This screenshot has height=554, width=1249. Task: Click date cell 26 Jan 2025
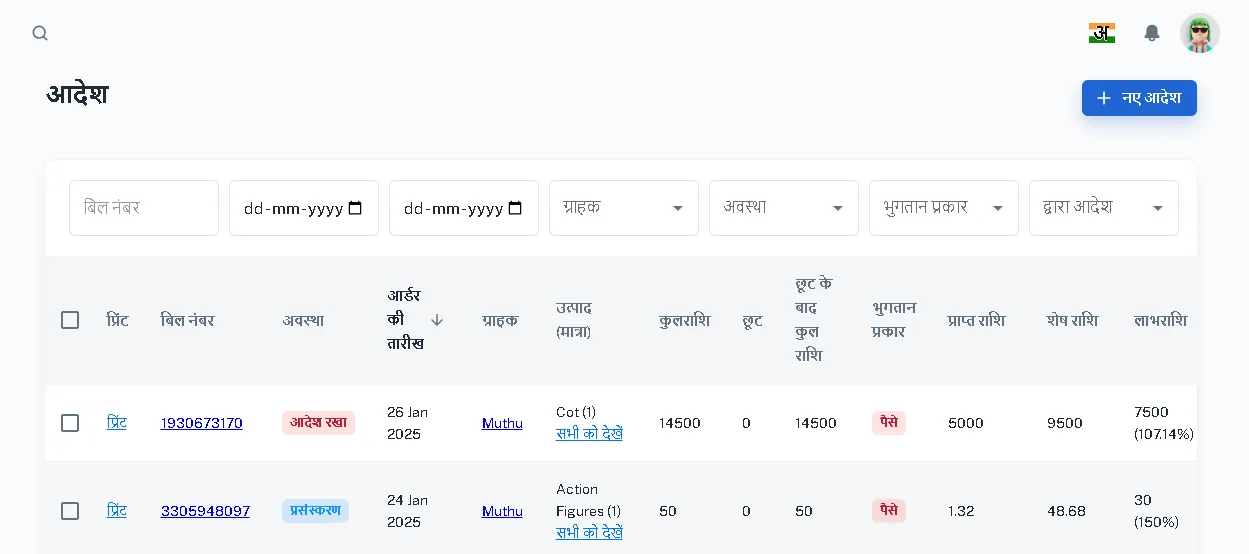(x=407, y=423)
